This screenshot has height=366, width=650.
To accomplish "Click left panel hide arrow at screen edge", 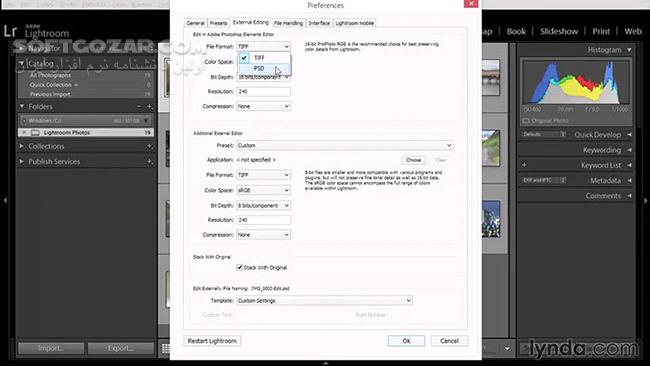I will 5,200.
